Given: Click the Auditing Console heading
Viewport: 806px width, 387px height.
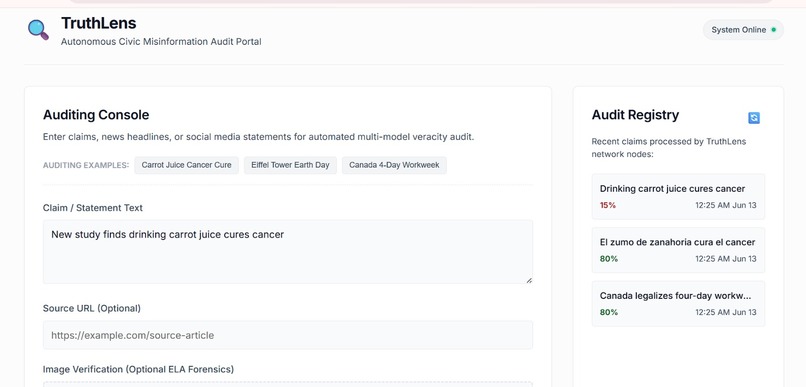Looking at the screenshot, I should click(96, 115).
